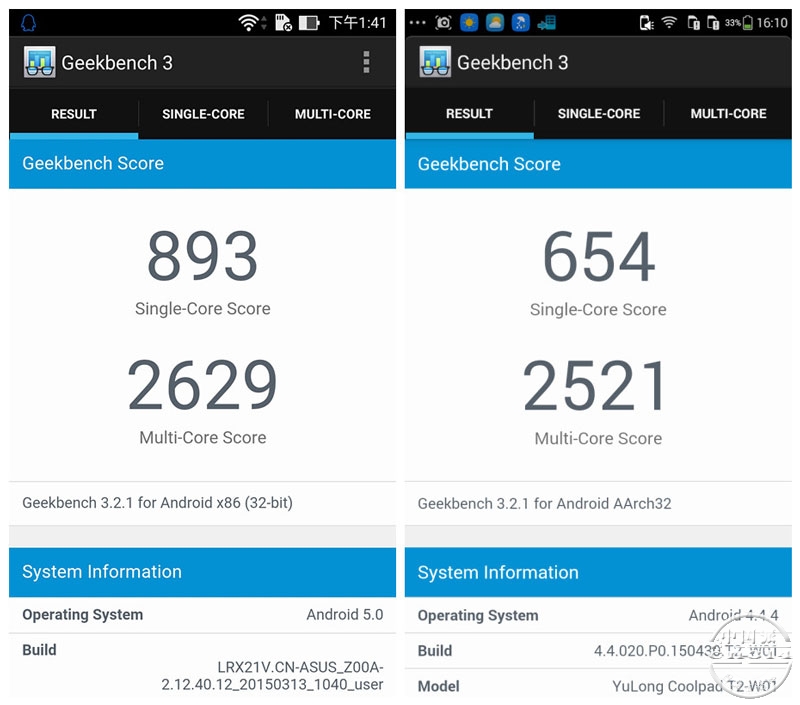Screen dimensions: 800x705
Task: Tap the partly cloudy weather icon
Action: (494, 22)
